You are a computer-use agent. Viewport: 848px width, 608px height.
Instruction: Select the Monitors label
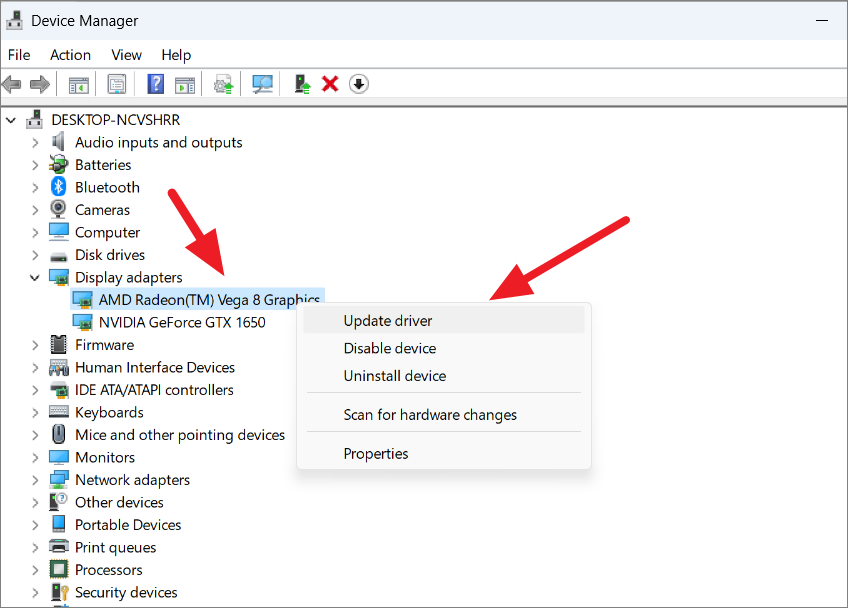click(105, 457)
